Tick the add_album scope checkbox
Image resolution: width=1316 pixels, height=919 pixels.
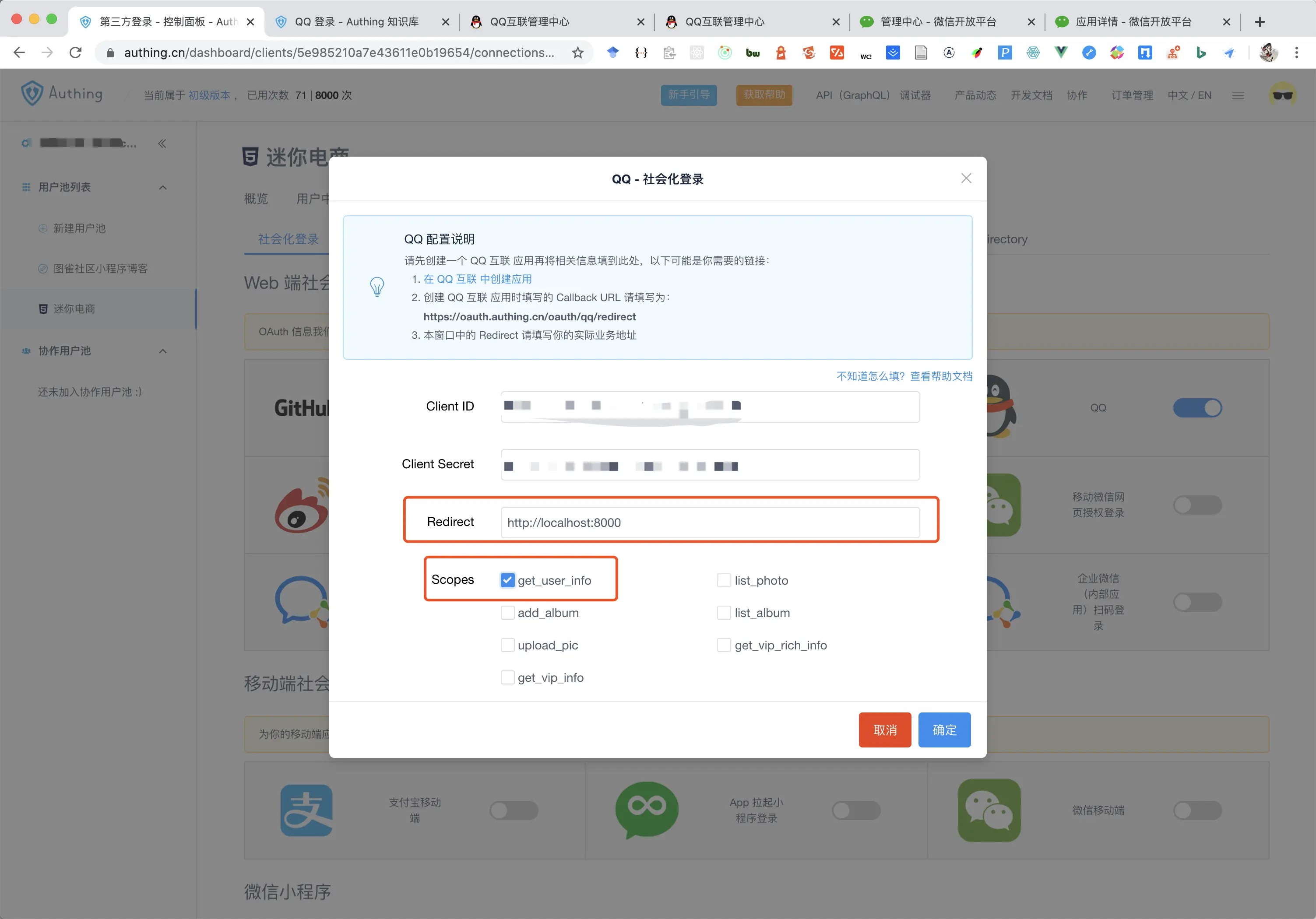tap(507, 613)
